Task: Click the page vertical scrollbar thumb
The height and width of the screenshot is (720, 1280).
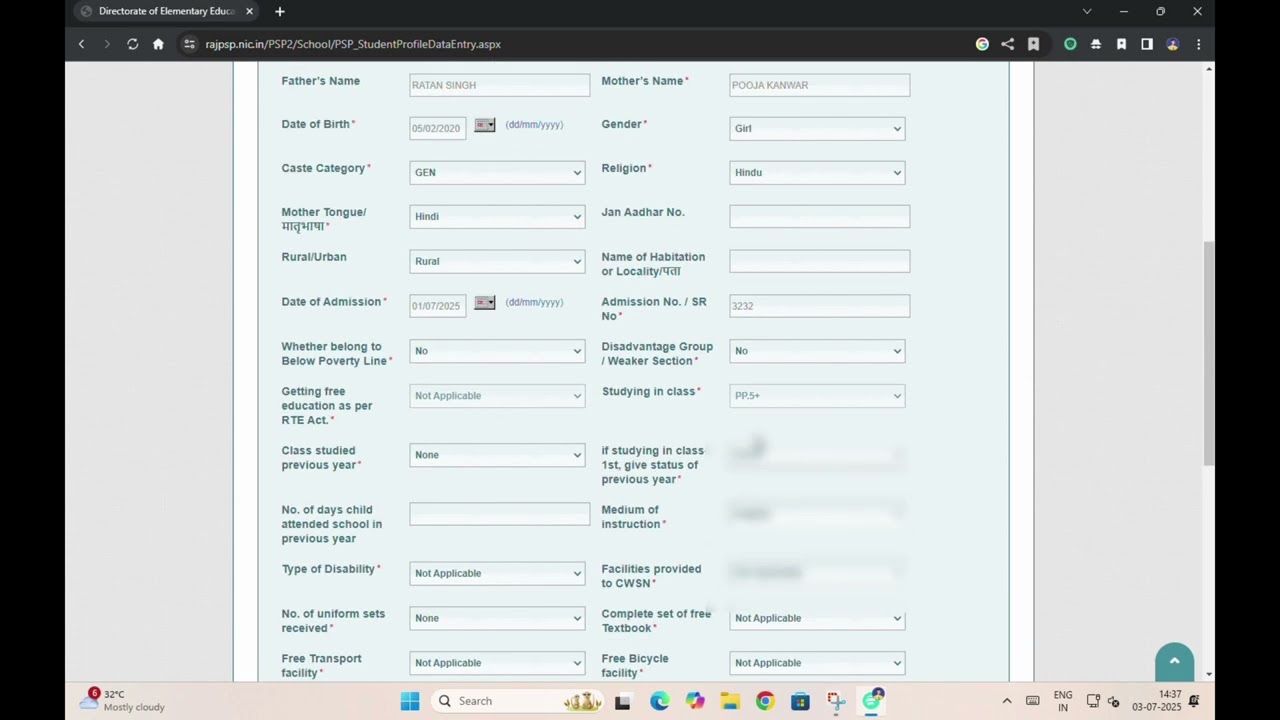Action: coord(1209,353)
